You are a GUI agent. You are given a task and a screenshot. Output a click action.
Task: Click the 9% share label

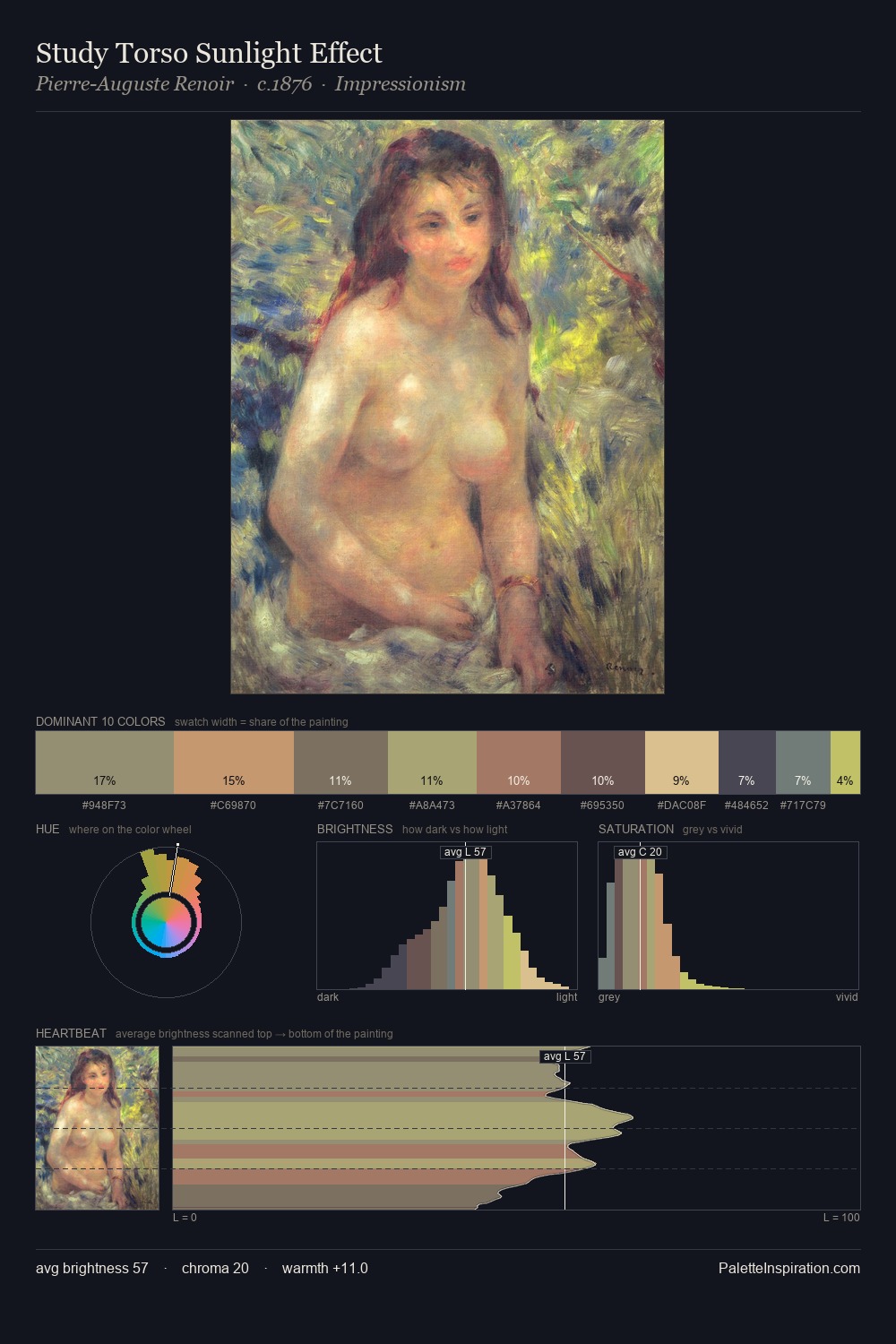tap(681, 780)
